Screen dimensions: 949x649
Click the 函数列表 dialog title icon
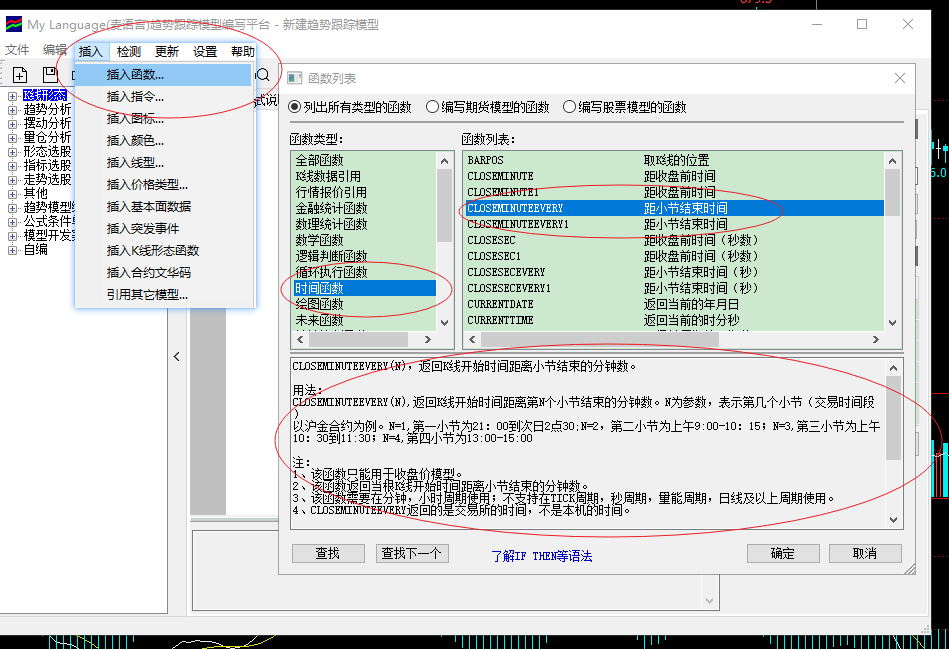pos(294,78)
